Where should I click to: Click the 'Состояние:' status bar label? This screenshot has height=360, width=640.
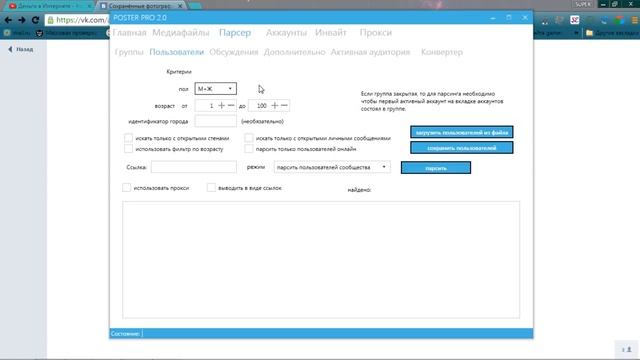click(x=126, y=333)
